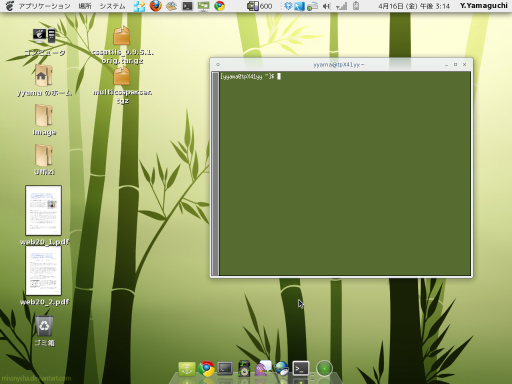
Task: Open the アプリケーション menu
Action: (44, 6)
